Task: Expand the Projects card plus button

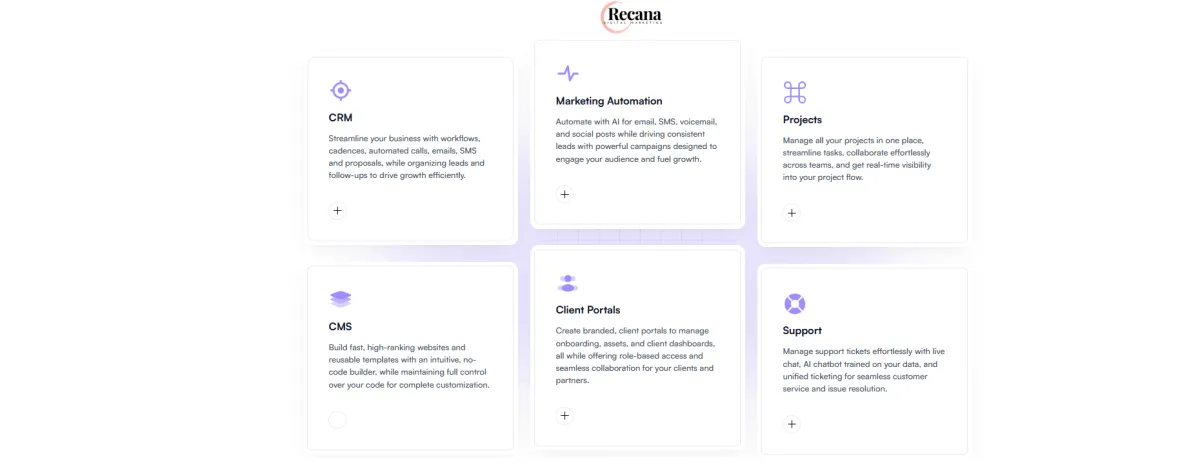Action: click(792, 213)
